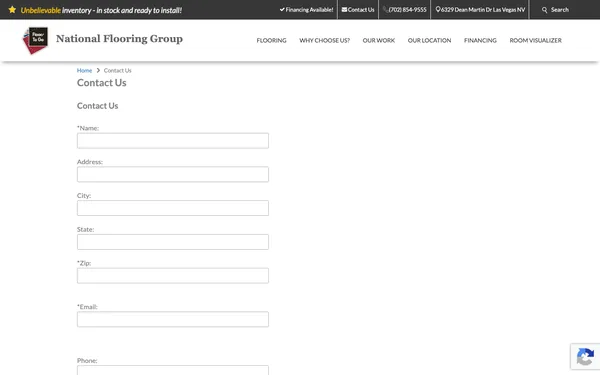Screen dimensions: 600x375
Task: Click the Search text in top bar
Action: click(560, 10)
